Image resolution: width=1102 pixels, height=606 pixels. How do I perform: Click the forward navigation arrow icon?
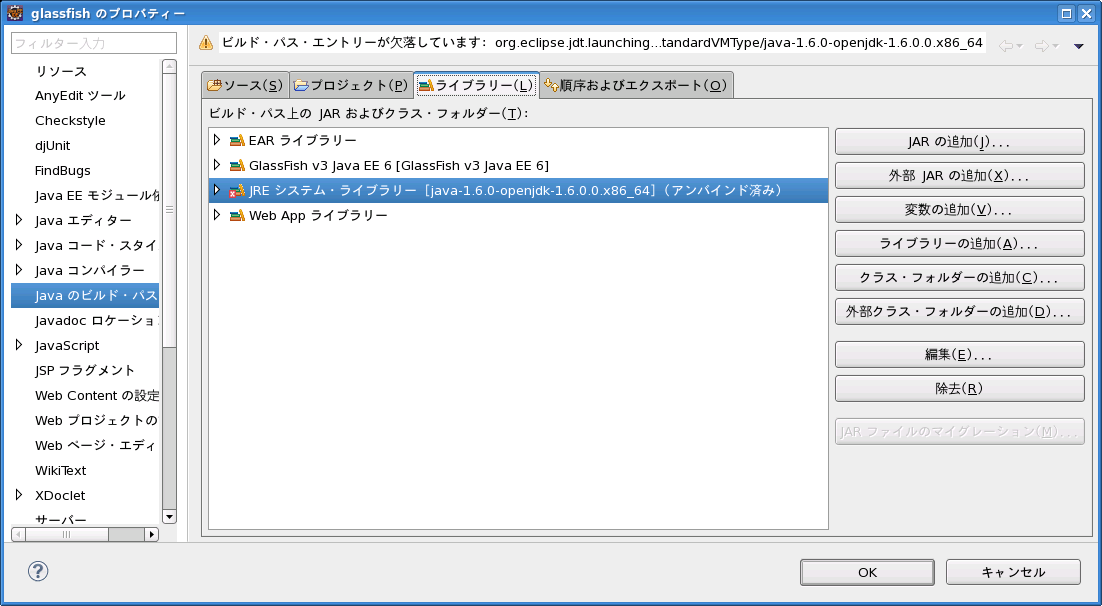[x=1042, y=46]
